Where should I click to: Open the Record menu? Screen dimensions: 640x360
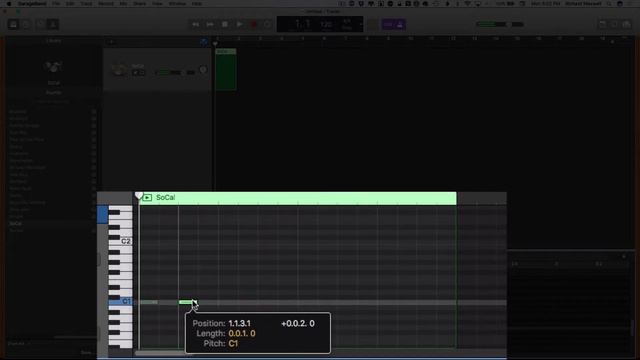click(106, 4)
